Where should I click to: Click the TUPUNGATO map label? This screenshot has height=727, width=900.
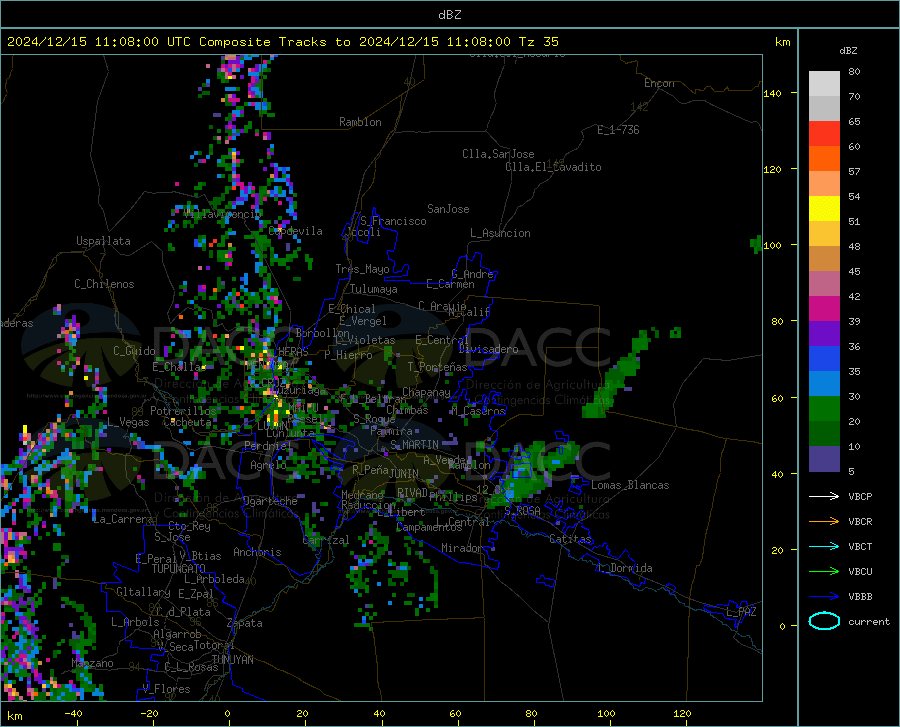179,569
